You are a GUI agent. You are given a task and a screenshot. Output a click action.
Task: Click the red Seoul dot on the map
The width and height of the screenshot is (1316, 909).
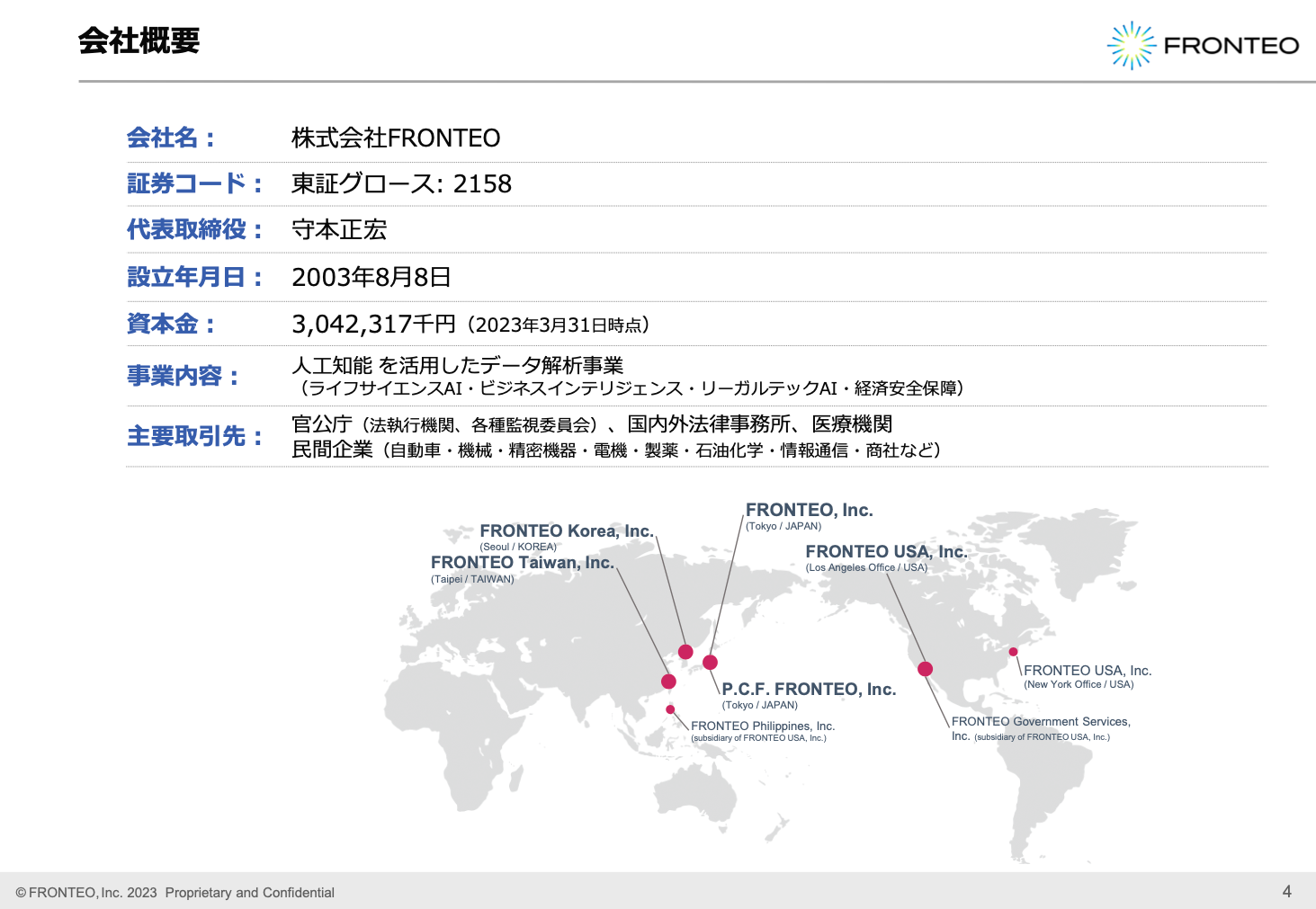[x=685, y=652]
